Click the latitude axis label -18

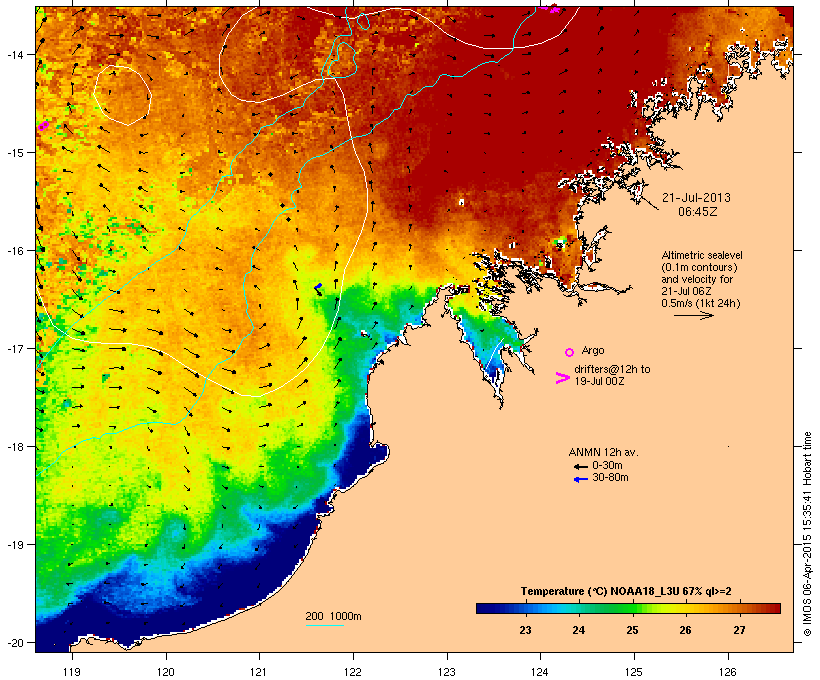(14, 446)
